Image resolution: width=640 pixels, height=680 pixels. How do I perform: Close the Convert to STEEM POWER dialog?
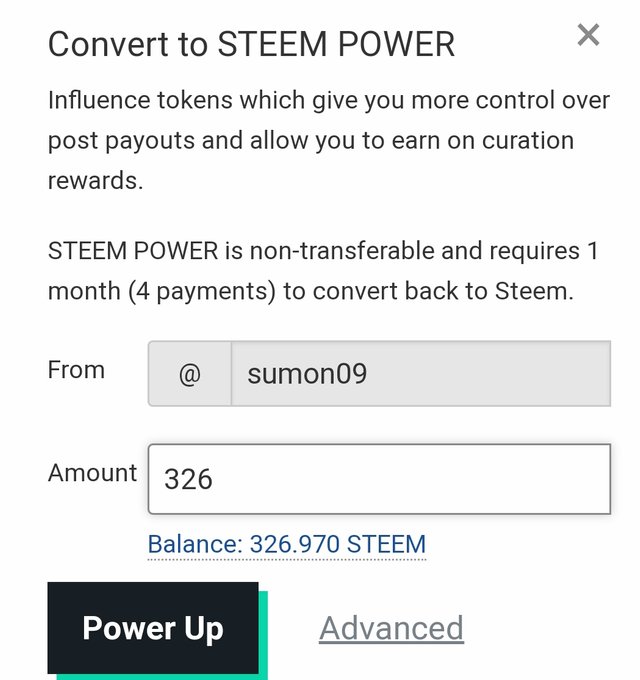588,35
